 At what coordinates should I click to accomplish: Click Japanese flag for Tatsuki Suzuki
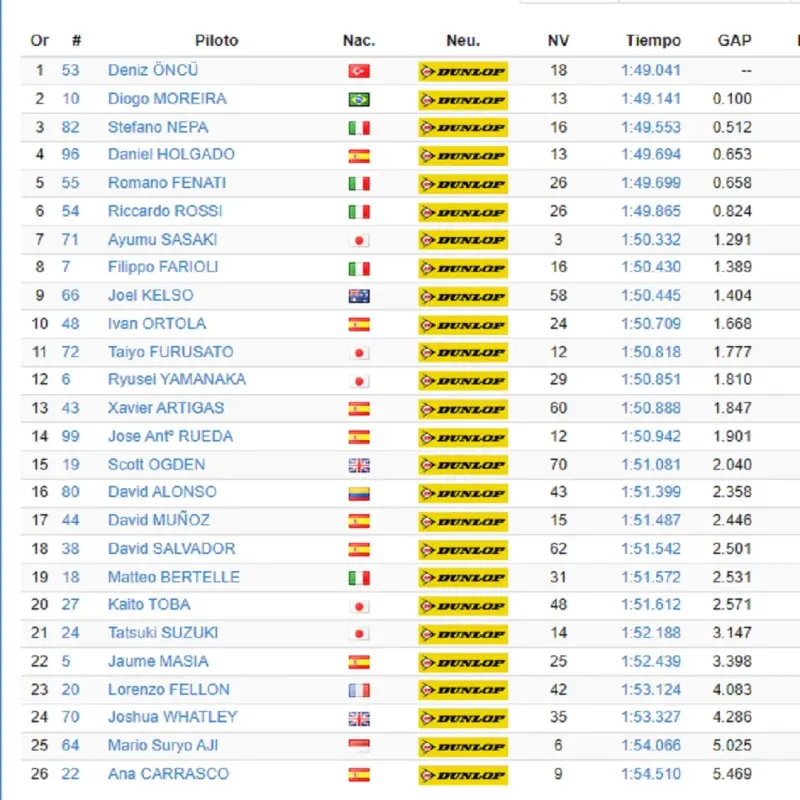click(358, 634)
